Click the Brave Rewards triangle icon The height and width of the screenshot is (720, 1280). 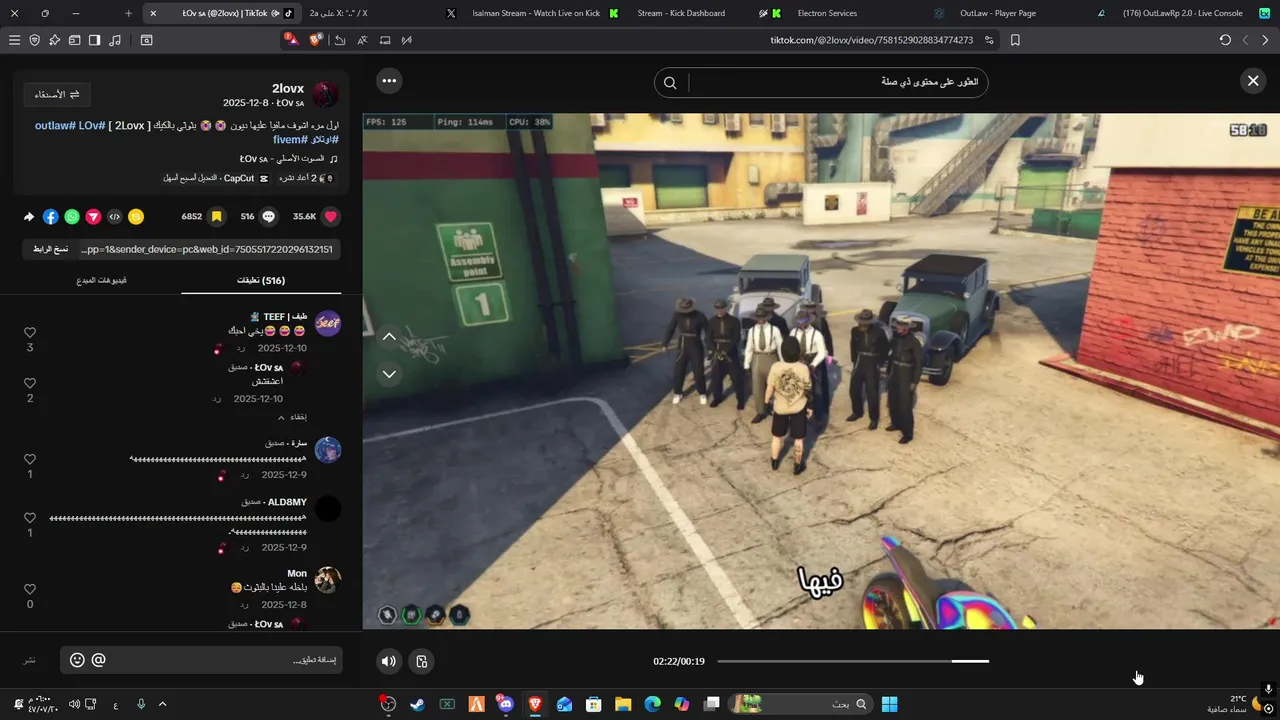[291, 40]
